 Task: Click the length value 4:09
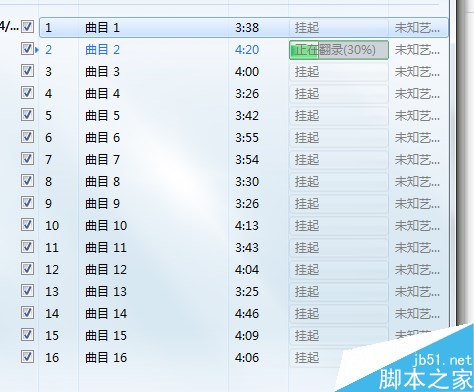247,336
